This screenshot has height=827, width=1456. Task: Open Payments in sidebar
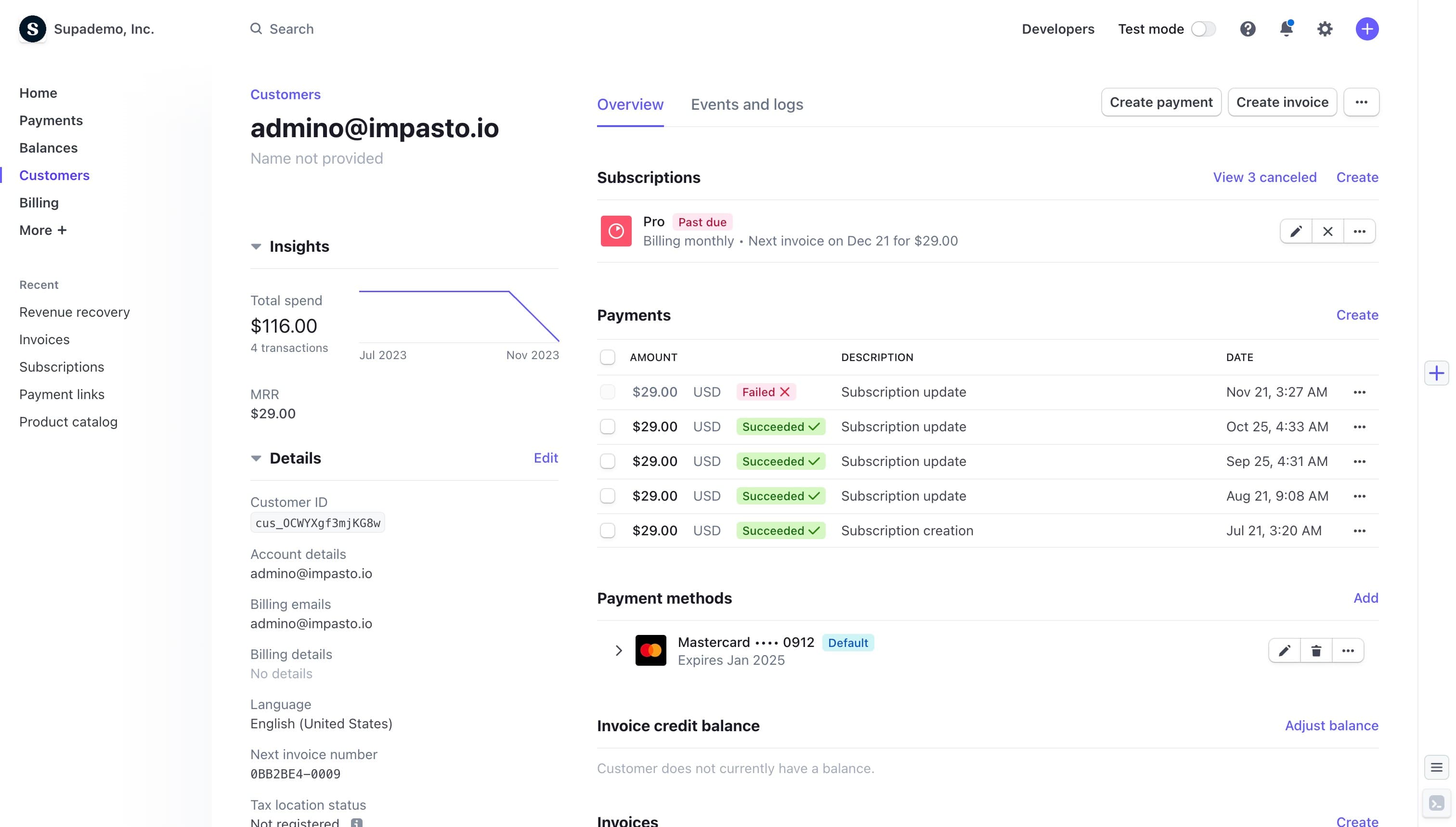[51, 120]
